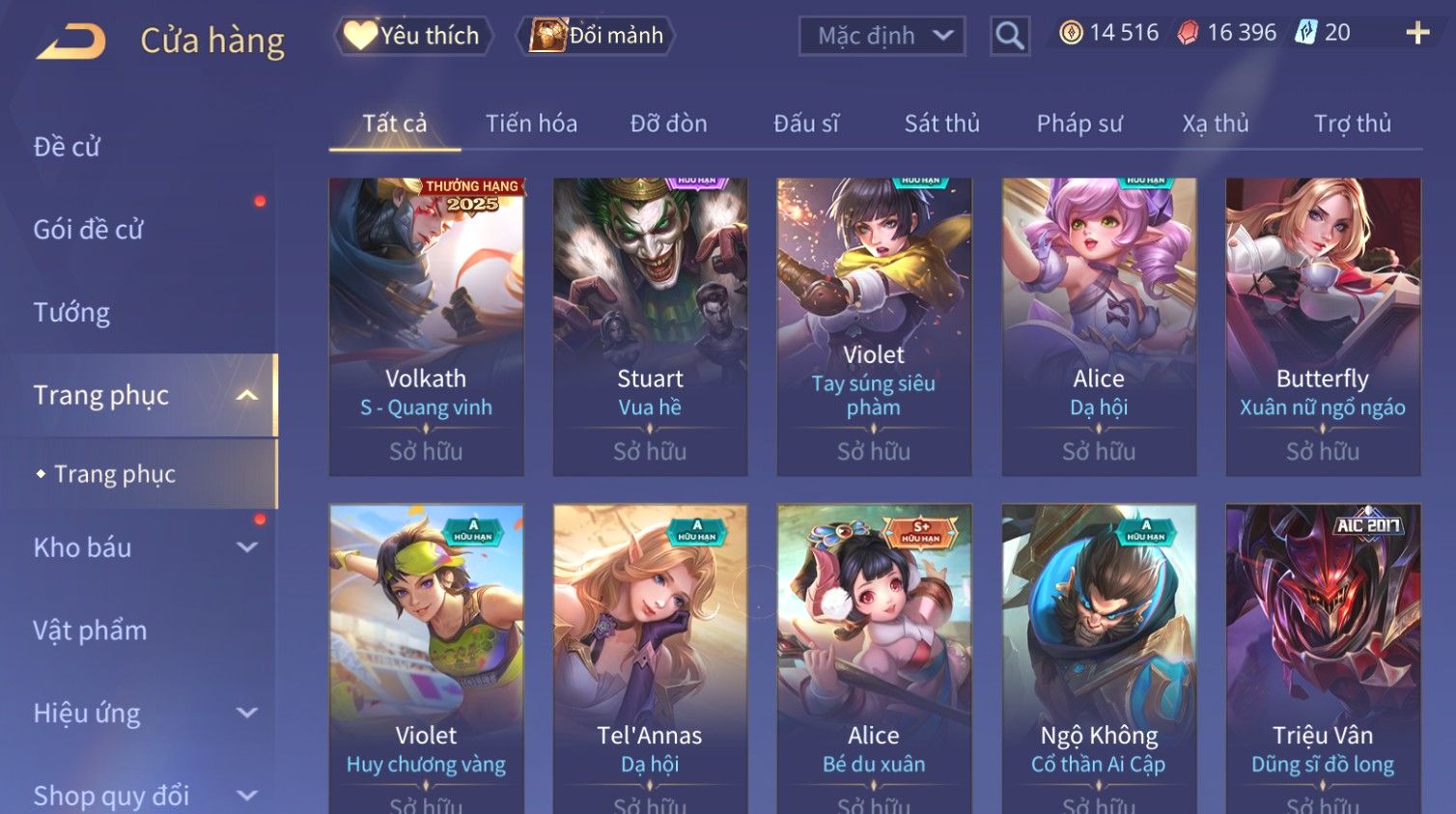Click the plus icon to add currency

tap(1417, 33)
